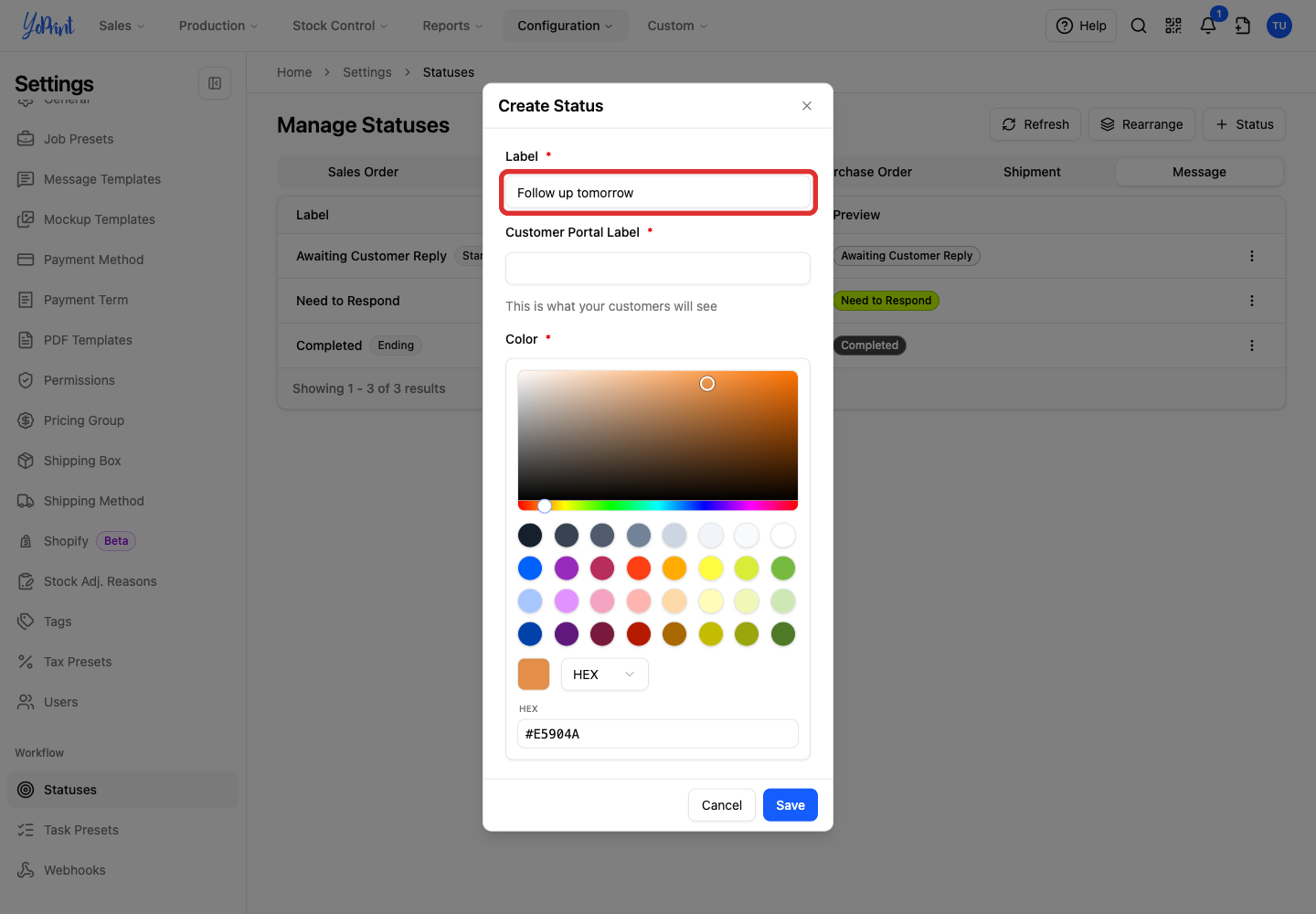
Task: Click the hue slider bar
Action: tap(658, 505)
